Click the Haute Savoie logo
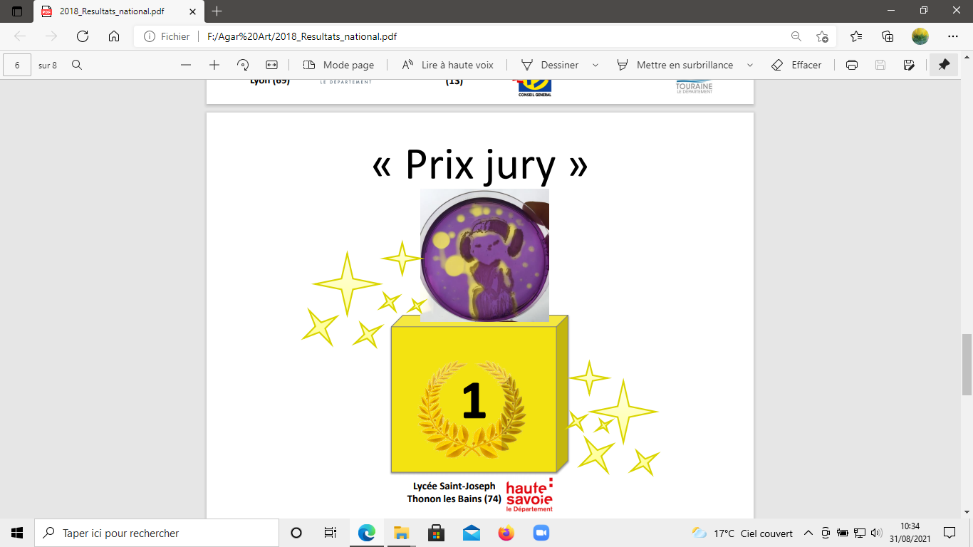 point(529,495)
